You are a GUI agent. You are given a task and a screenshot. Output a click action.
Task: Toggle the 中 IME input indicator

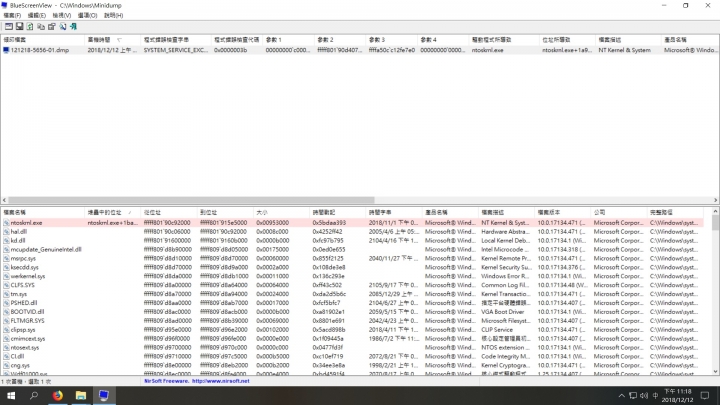(655, 395)
